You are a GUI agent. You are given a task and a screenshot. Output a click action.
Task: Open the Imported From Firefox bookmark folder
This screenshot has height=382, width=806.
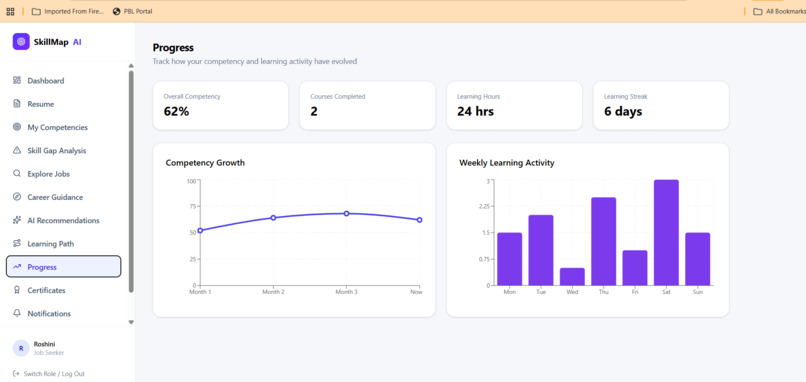point(68,11)
